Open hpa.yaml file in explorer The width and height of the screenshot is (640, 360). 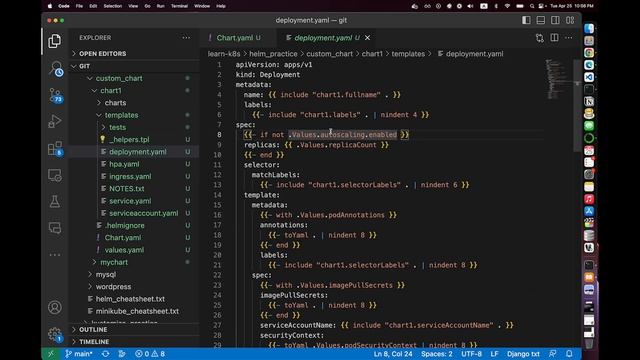pos(124,164)
